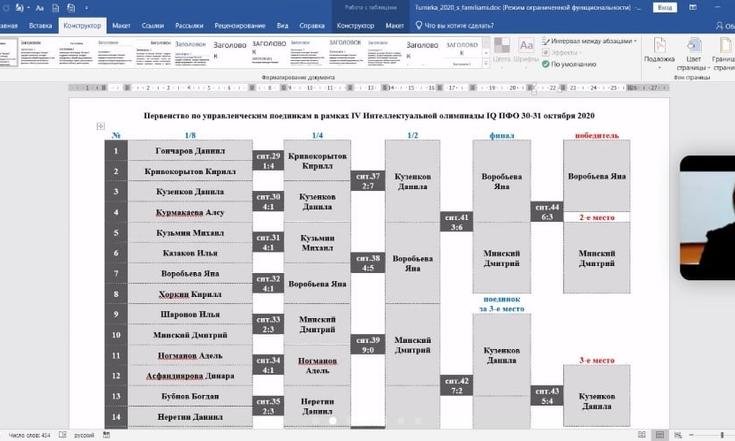Click the macro recording icon in status bar
The height and width of the screenshot is (441, 735).
pyautogui.click(x=106, y=435)
